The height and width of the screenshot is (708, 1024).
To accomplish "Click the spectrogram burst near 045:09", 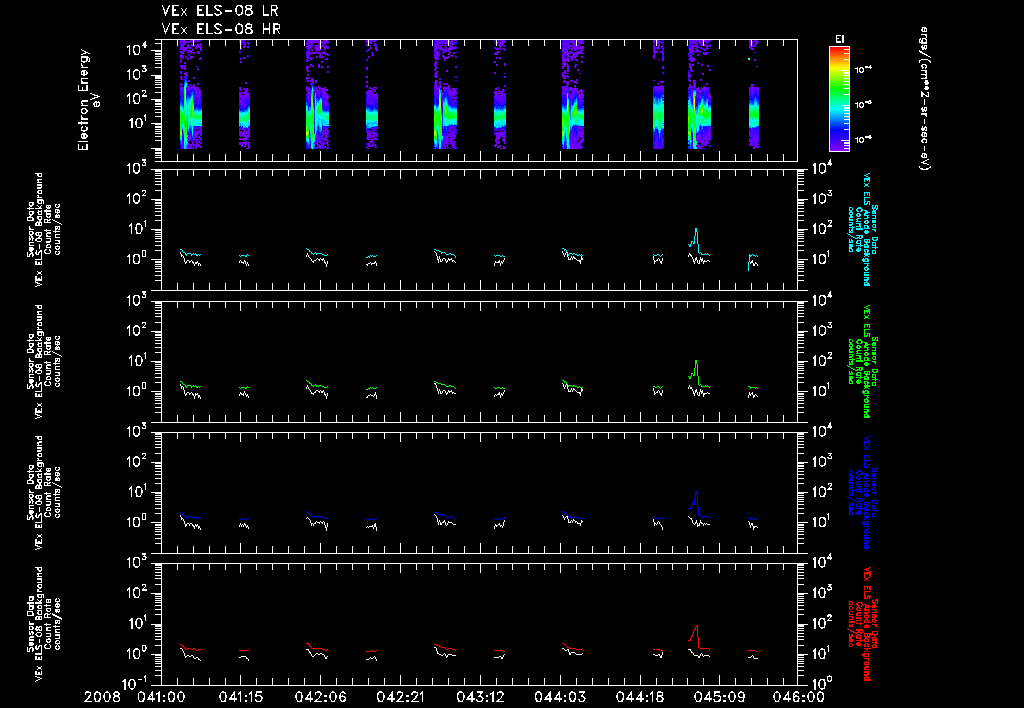I will pos(699,95).
